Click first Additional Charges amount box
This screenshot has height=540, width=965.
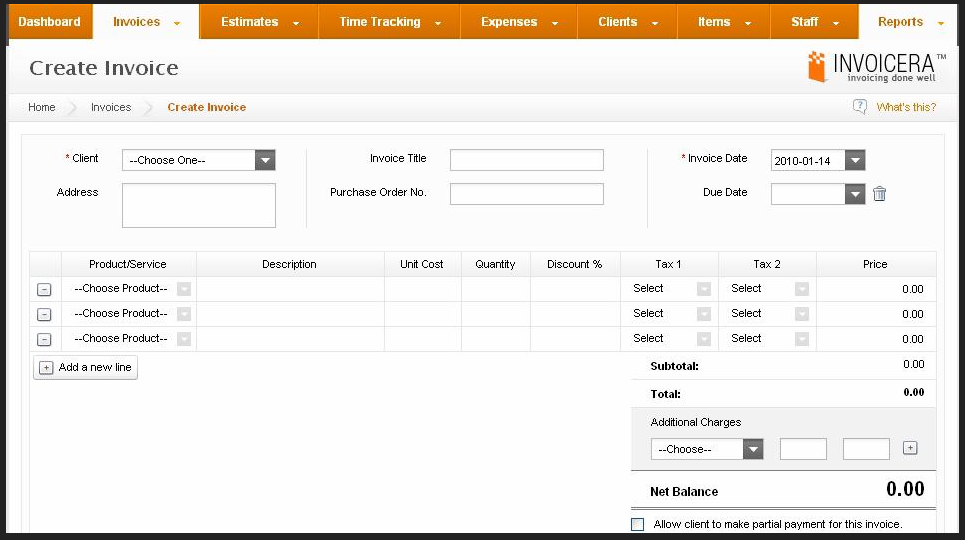(803, 449)
